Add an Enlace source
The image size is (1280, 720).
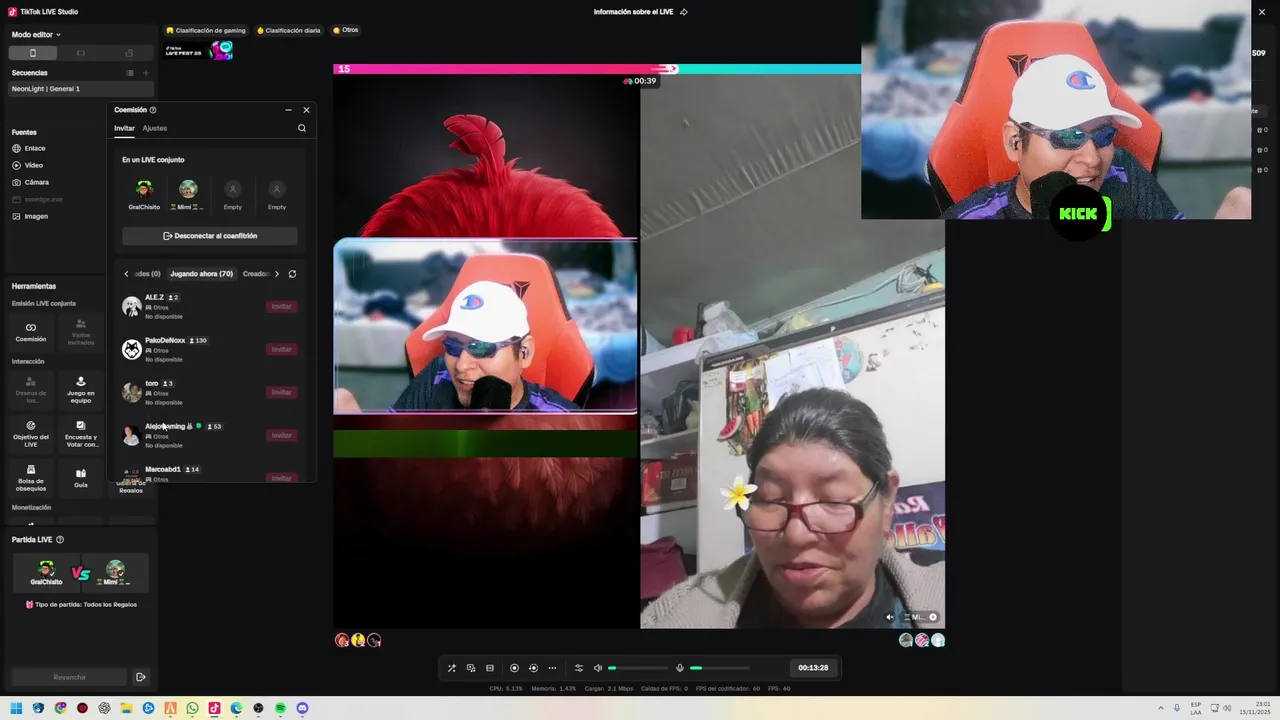coord(29,148)
